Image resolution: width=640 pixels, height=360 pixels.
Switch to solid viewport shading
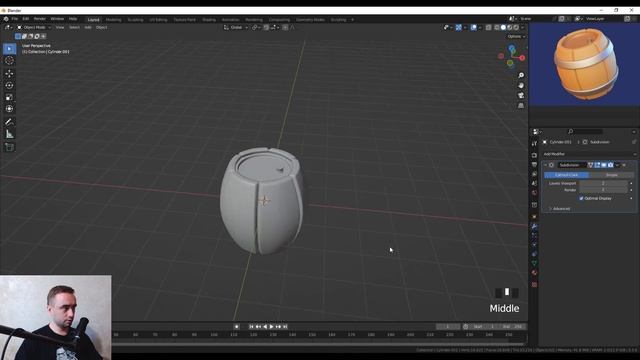pos(503,27)
